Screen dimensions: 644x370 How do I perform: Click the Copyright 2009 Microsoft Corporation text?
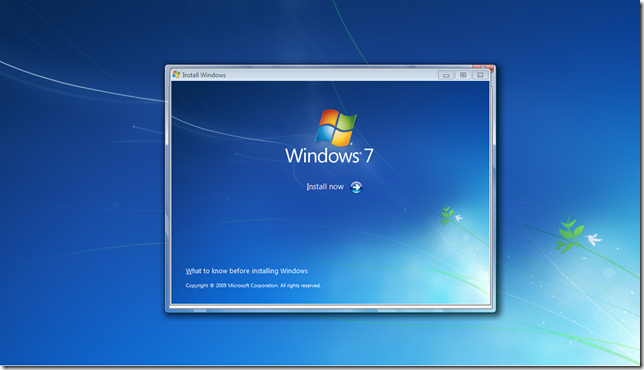click(x=253, y=285)
